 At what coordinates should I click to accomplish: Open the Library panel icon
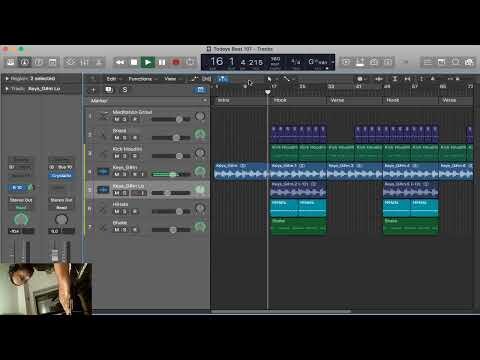click(x=11, y=62)
